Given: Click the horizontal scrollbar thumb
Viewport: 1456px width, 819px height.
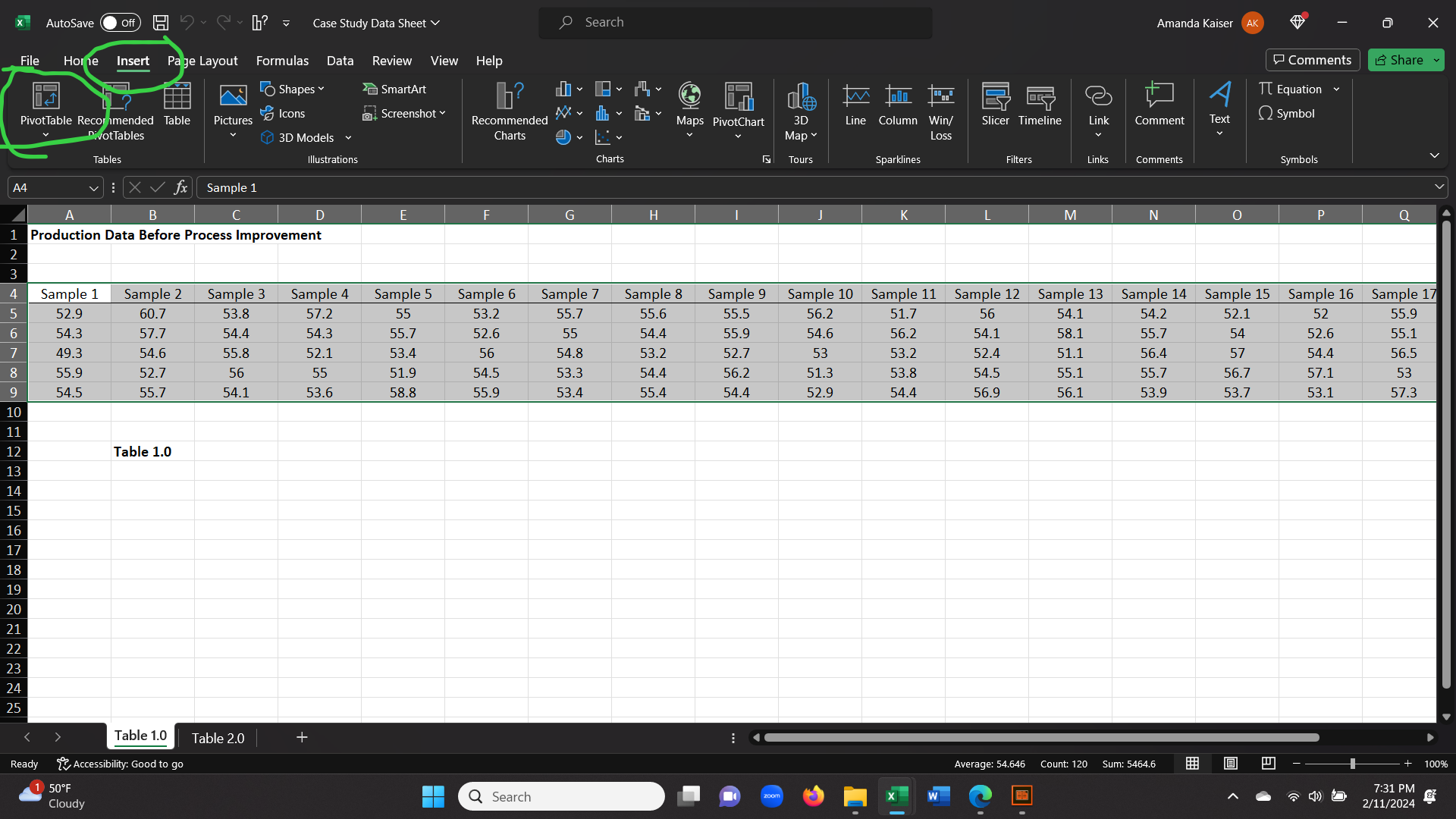Looking at the screenshot, I should click(1041, 737).
